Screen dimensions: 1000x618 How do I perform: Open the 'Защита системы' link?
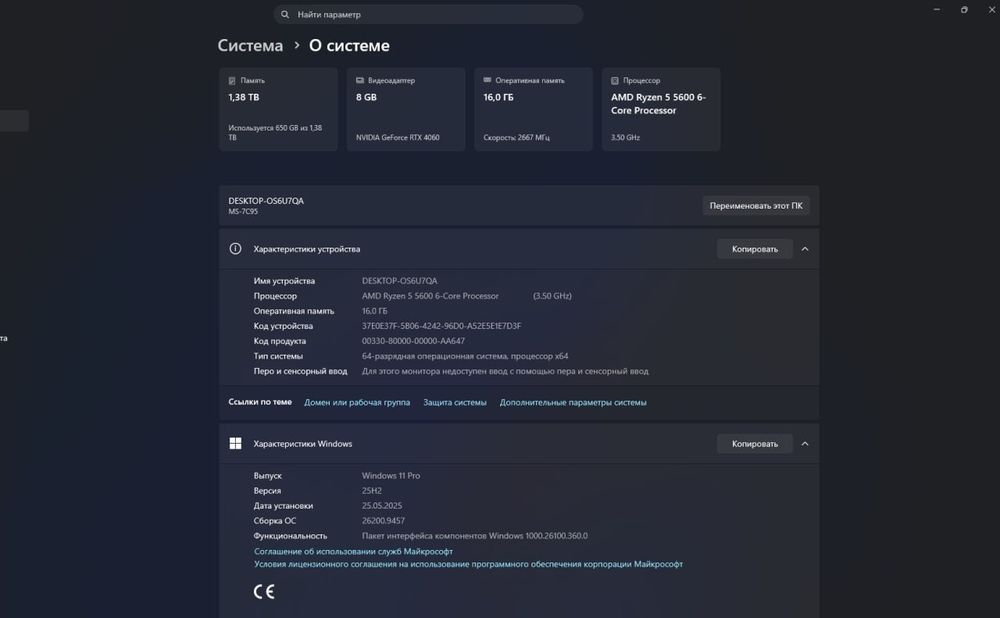tap(455, 402)
